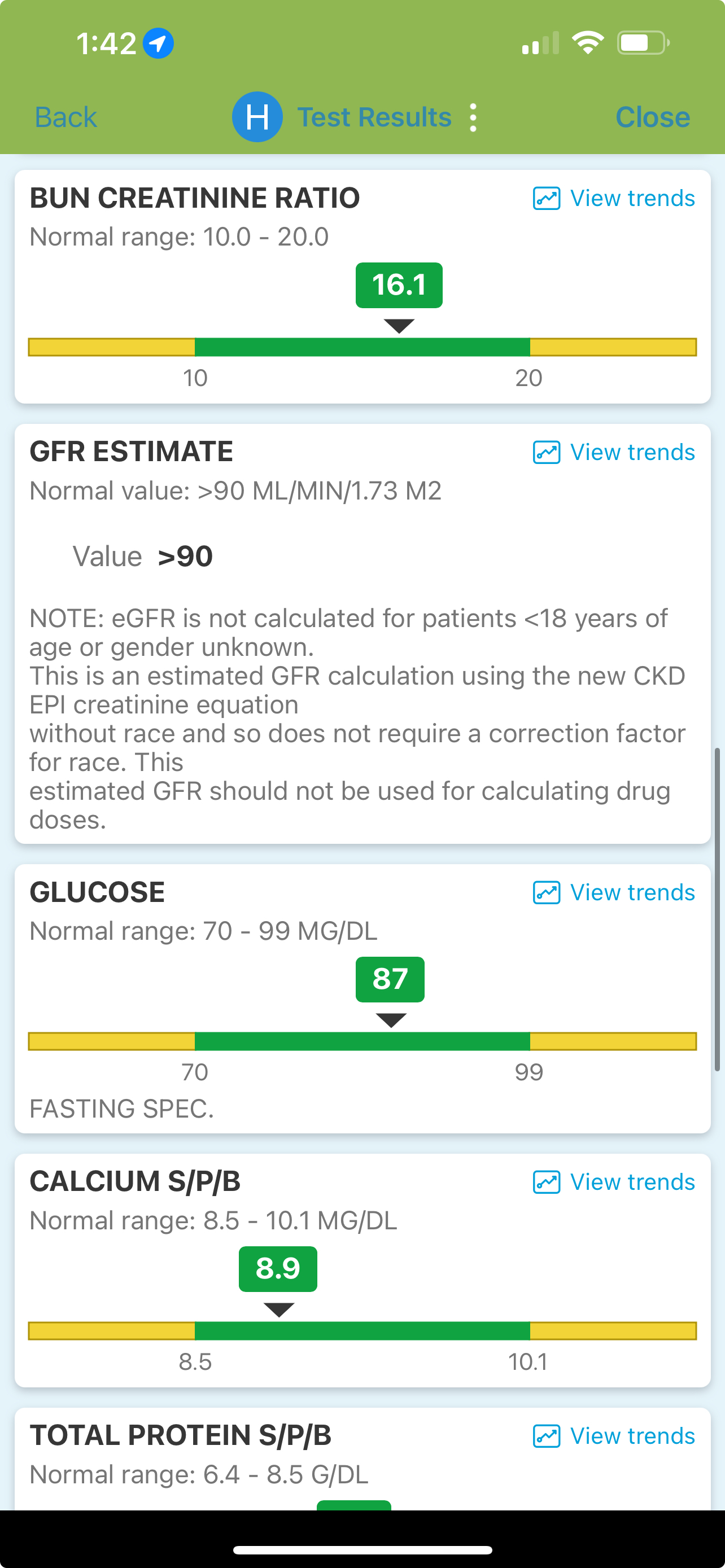Tap BUN Creatinine Ratio trend chart icon

click(x=546, y=199)
